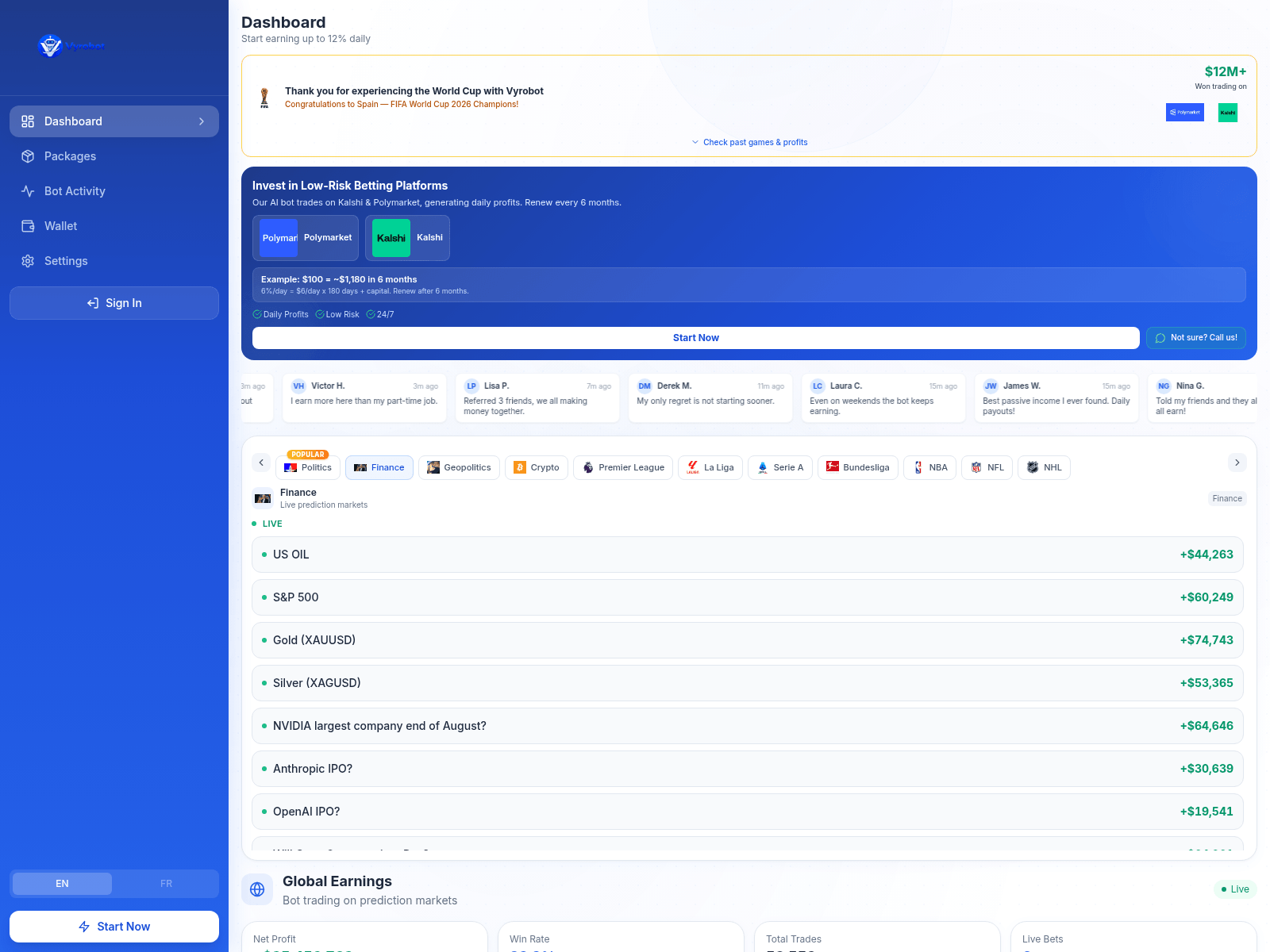Click the Wallet icon in sidebar

point(28,226)
